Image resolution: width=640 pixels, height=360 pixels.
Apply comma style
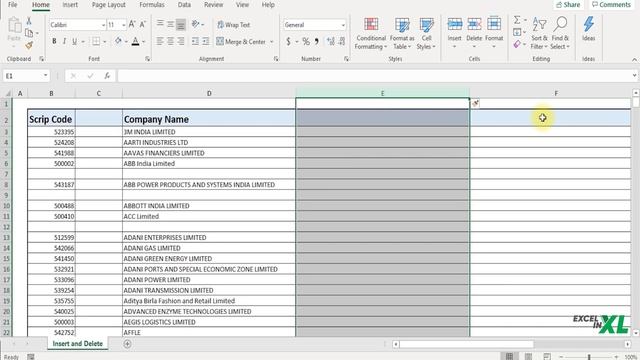tap(316, 41)
